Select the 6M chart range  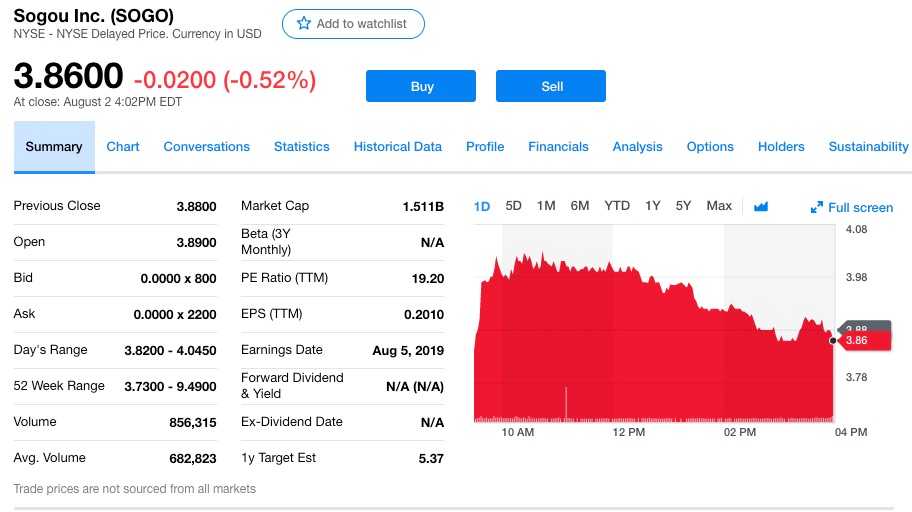[580, 206]
